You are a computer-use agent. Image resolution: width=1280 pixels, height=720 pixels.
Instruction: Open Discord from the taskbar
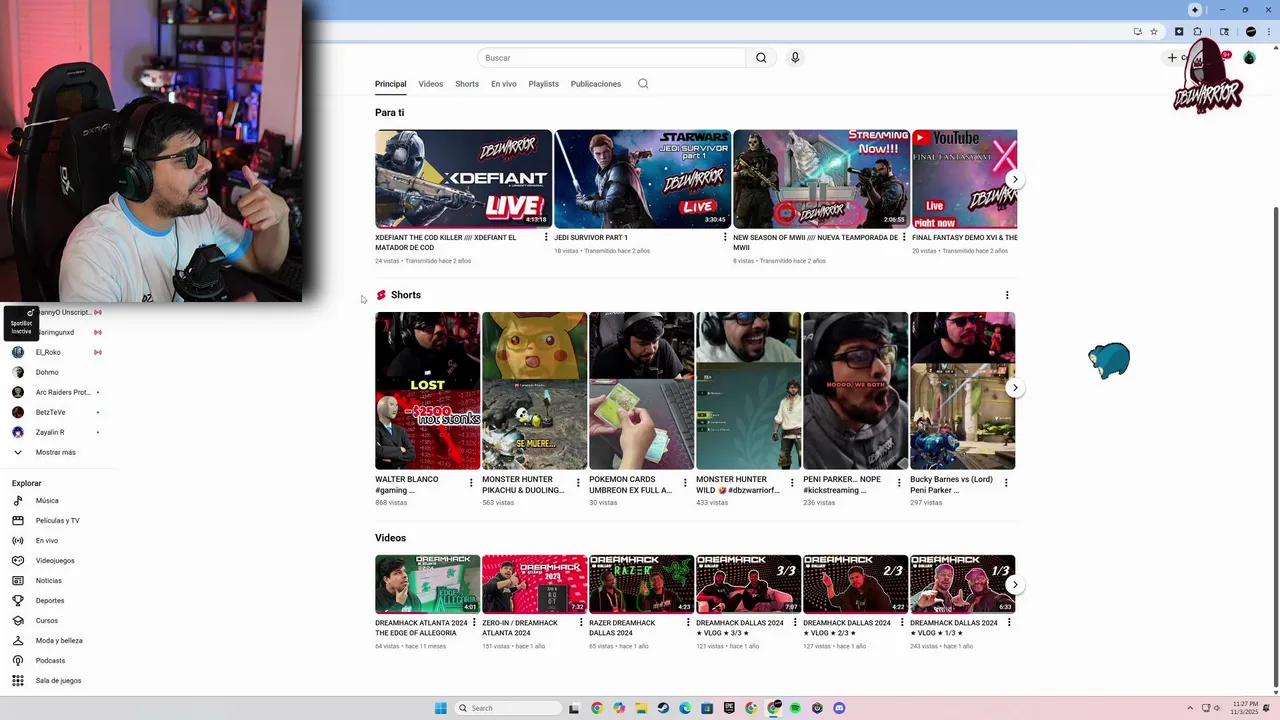[x=839, y=708]
